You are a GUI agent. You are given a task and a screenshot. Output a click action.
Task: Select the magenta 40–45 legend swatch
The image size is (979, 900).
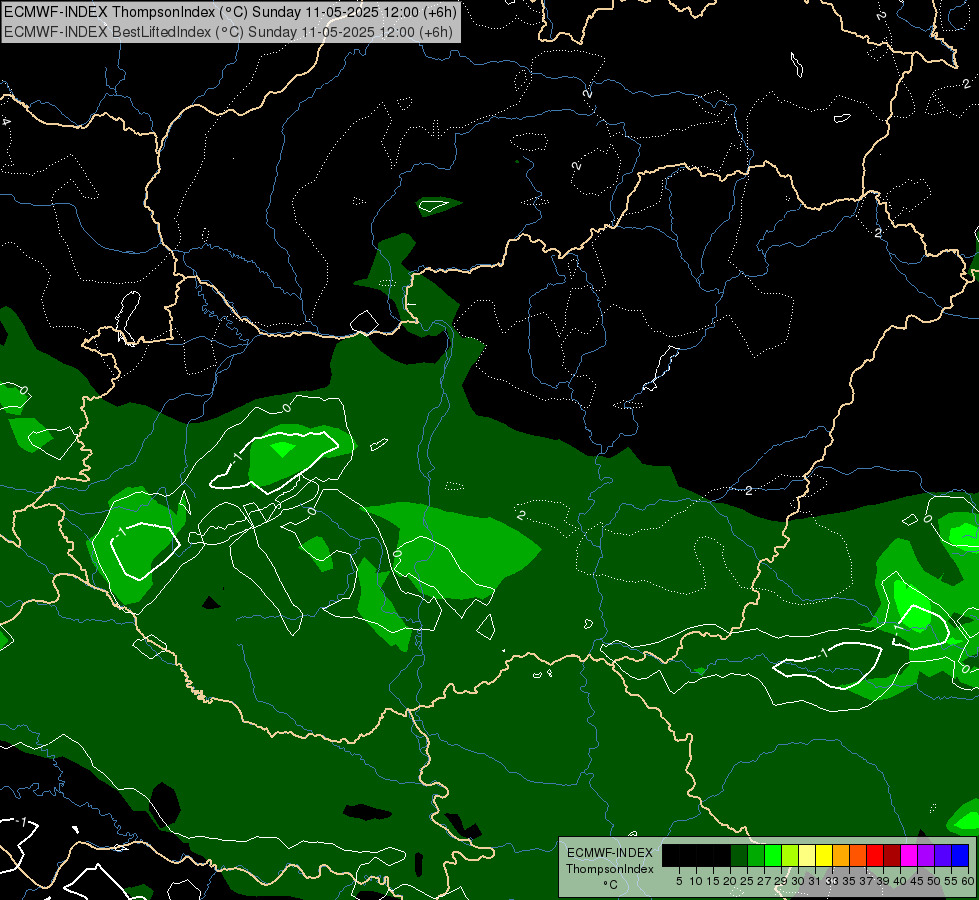[x=910, y=855]
